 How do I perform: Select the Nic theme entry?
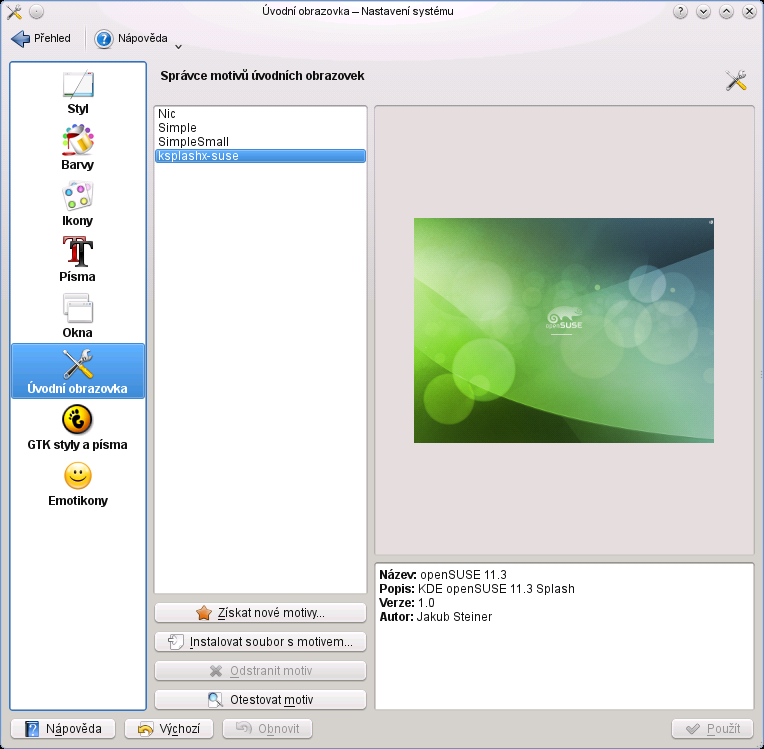[260, 114]
